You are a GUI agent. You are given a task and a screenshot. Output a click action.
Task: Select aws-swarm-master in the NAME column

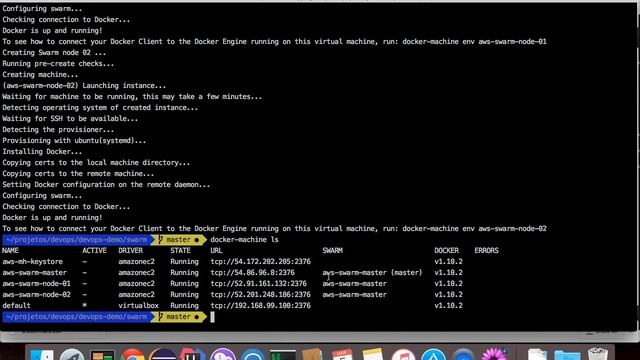[34, 273]
